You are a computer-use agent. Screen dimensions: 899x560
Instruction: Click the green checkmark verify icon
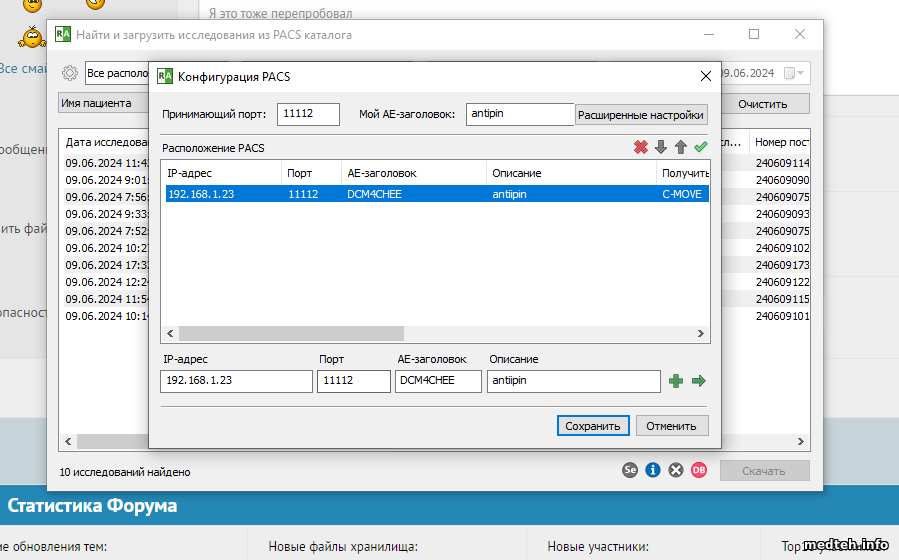click(700, 148)
